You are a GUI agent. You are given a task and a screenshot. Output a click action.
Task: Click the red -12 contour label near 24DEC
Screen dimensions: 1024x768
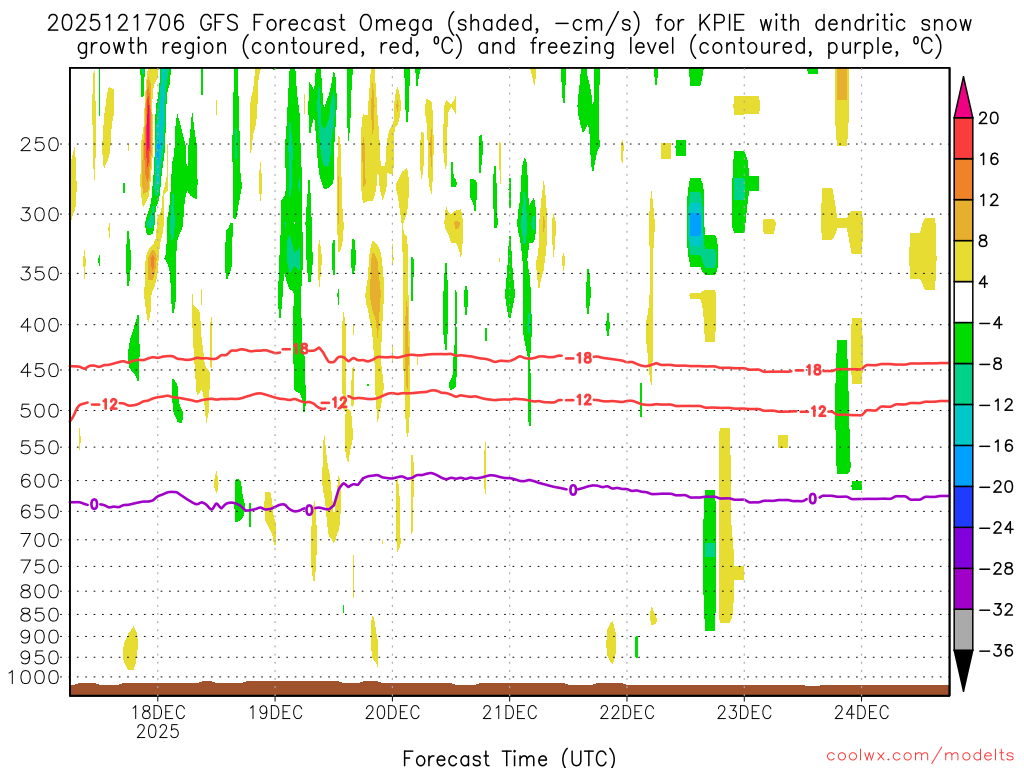tap(818, 411)
